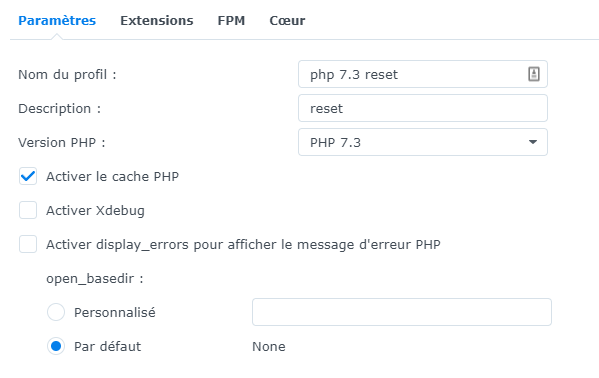Screen dimensions: 599x378
Task: Disable the Activer le cache PHP checkbox
Action: click(x=28, y=176)
